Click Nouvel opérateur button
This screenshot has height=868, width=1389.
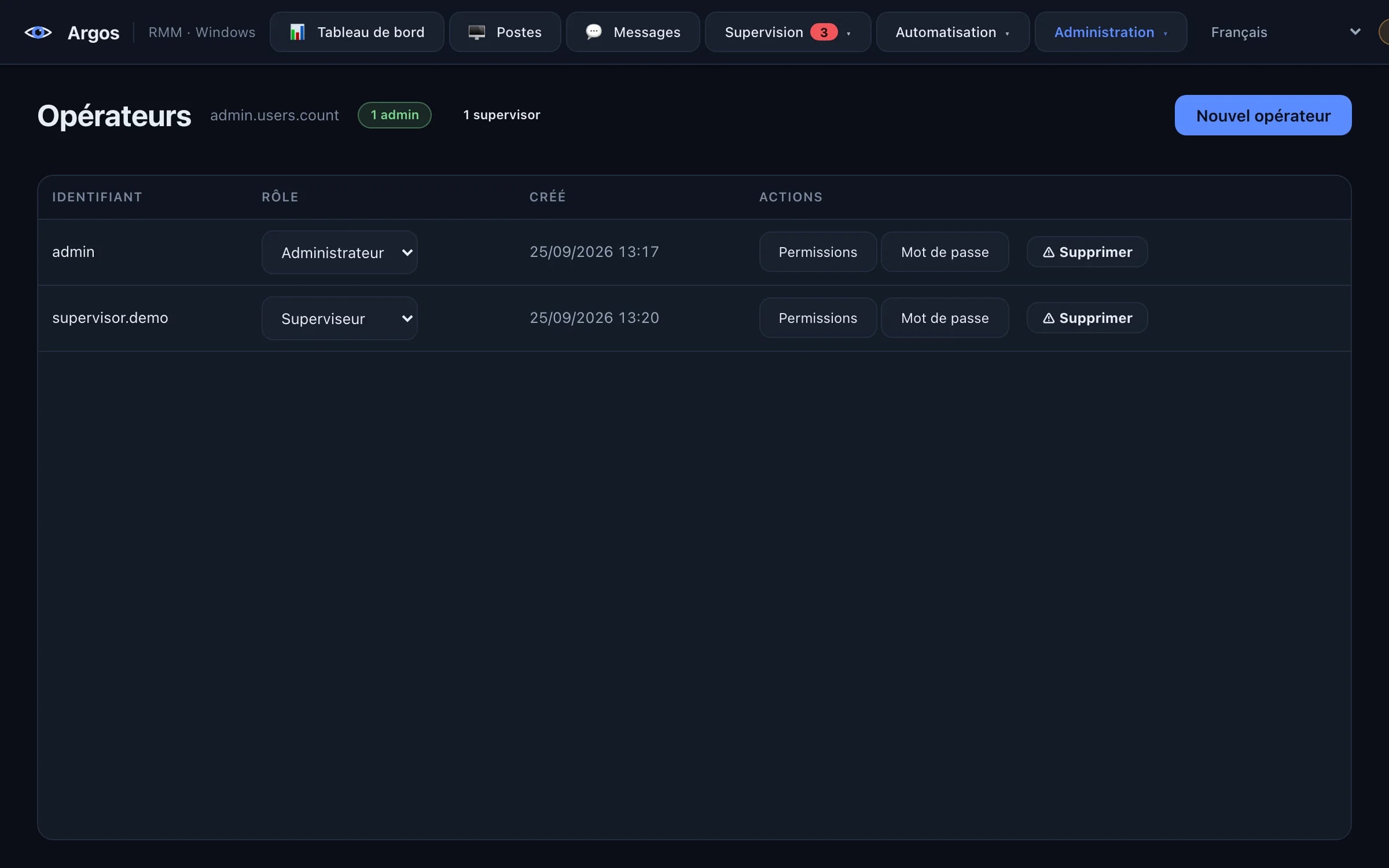(1263, 115)
